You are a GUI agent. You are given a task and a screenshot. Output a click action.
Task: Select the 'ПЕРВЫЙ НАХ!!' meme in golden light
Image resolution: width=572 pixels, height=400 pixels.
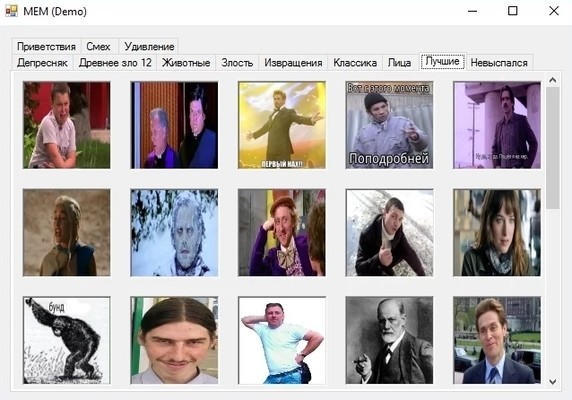point(282,125)
